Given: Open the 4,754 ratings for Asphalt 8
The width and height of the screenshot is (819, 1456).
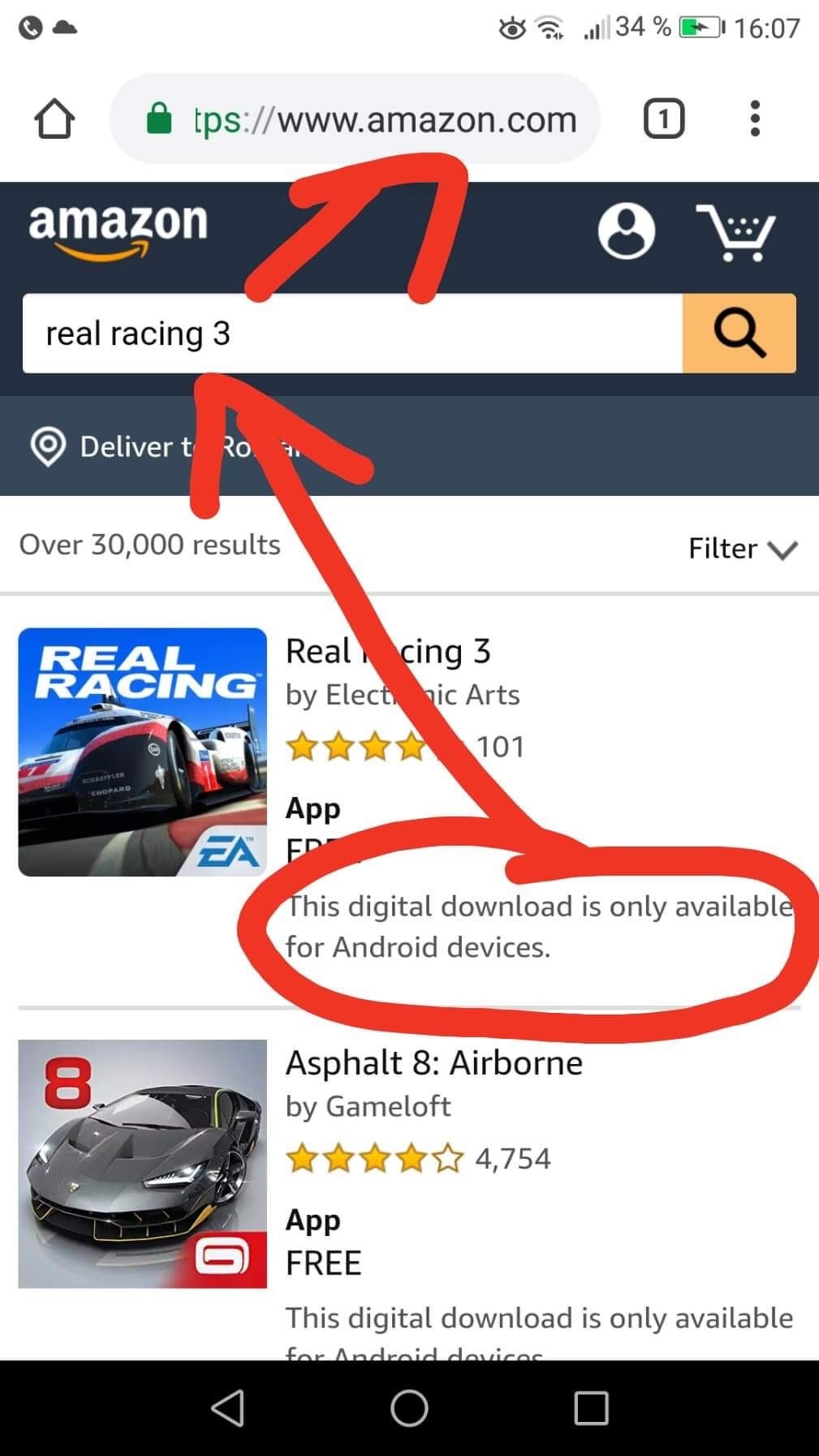Looking at the screenshot, I should [x=513, y=1158].
